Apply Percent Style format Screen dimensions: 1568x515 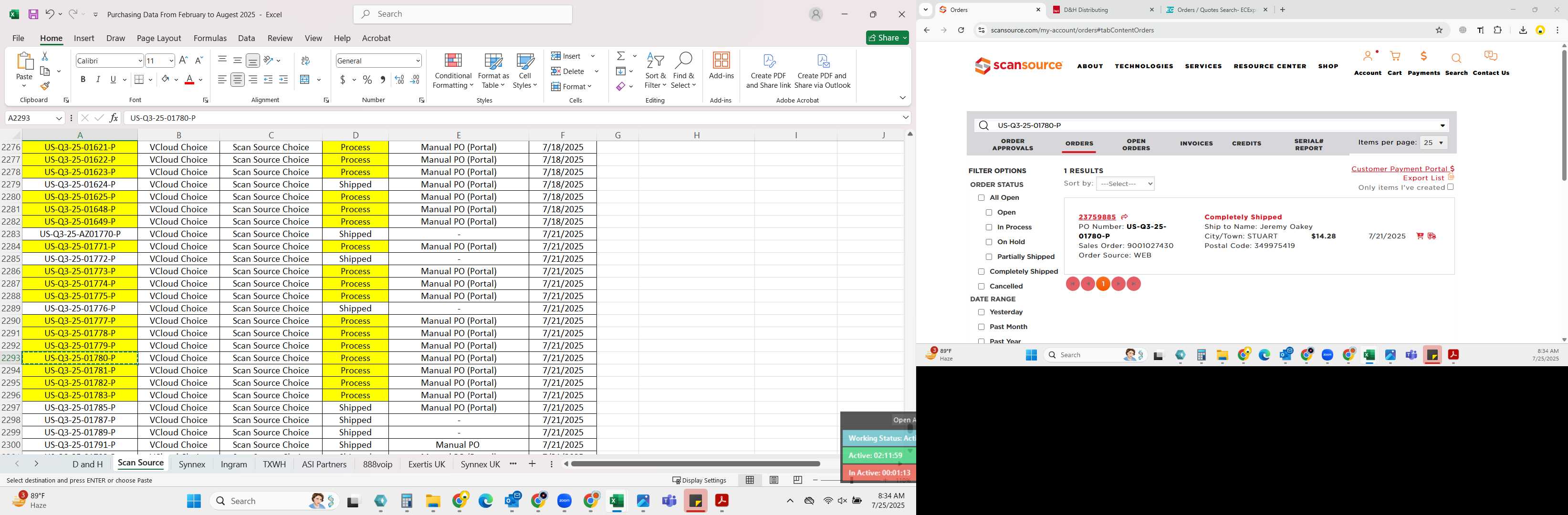click(367, 80)
